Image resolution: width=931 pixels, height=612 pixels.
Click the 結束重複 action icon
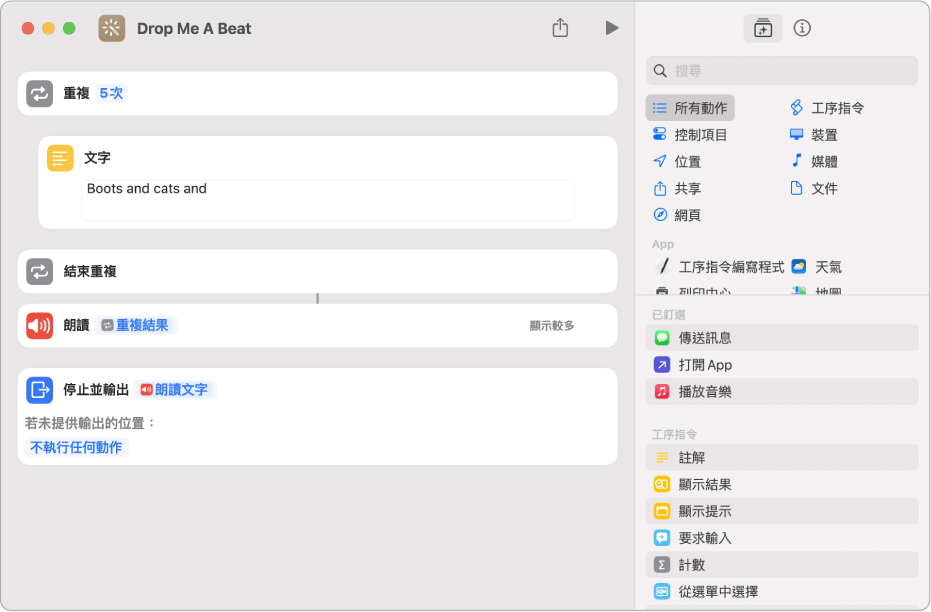40,271
